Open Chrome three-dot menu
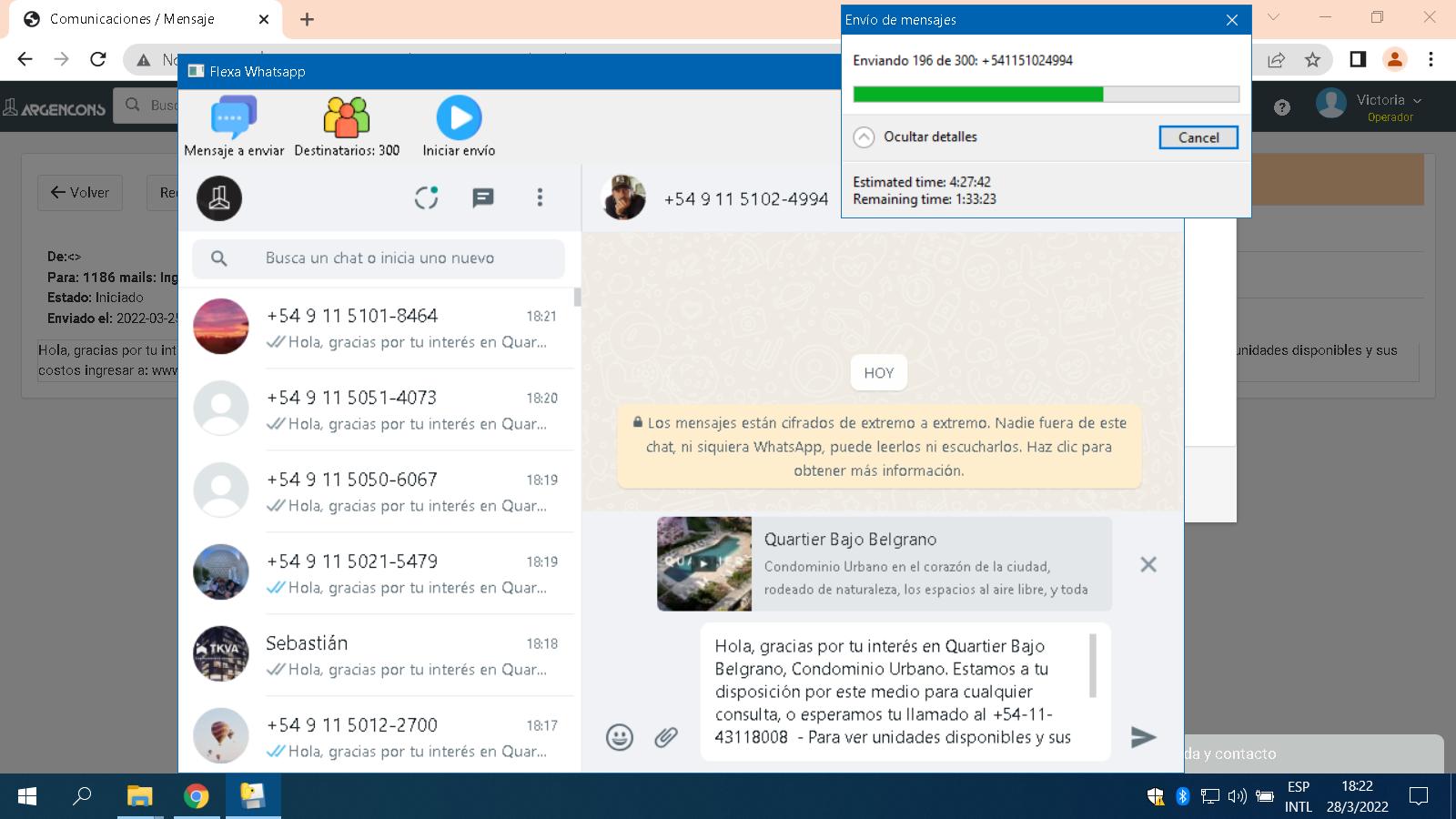 coord(1431,59)
